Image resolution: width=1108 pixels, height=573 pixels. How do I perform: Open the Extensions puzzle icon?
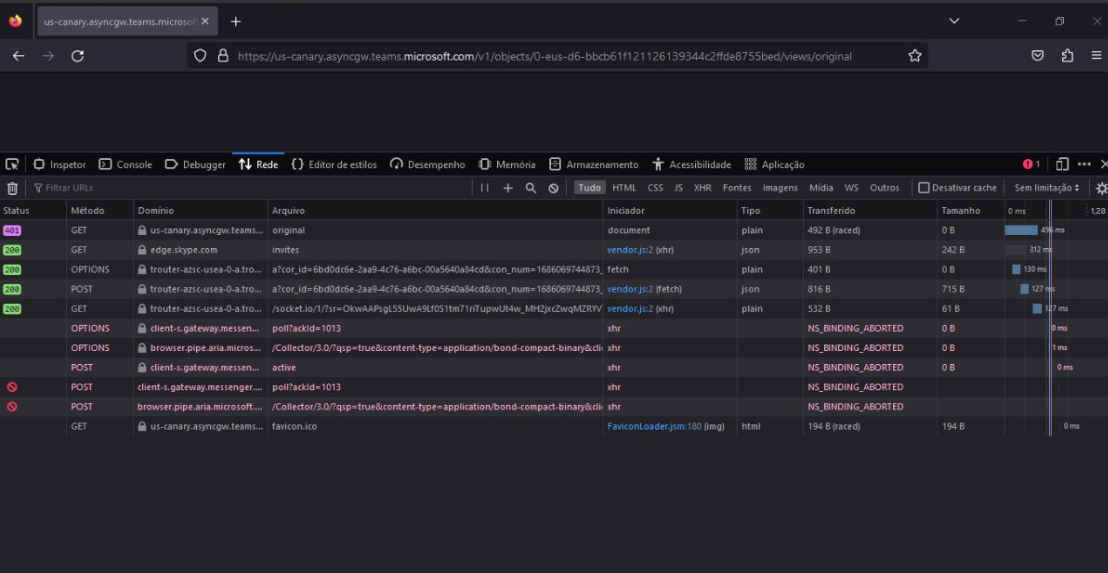(1067, 56)
